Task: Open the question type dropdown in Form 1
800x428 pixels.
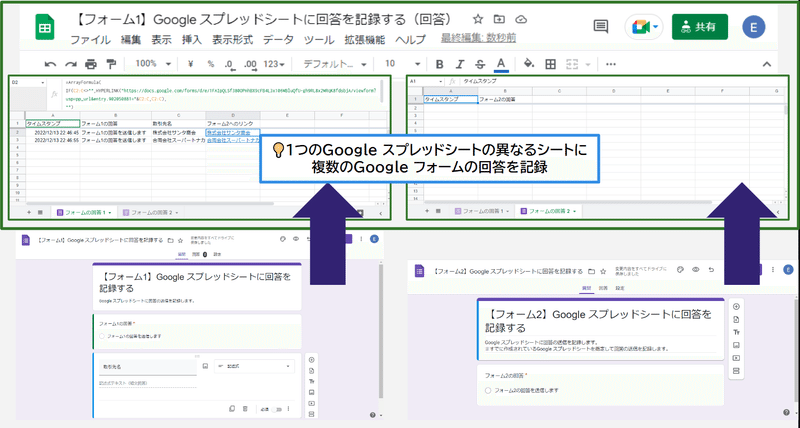Action: point(254,366)
